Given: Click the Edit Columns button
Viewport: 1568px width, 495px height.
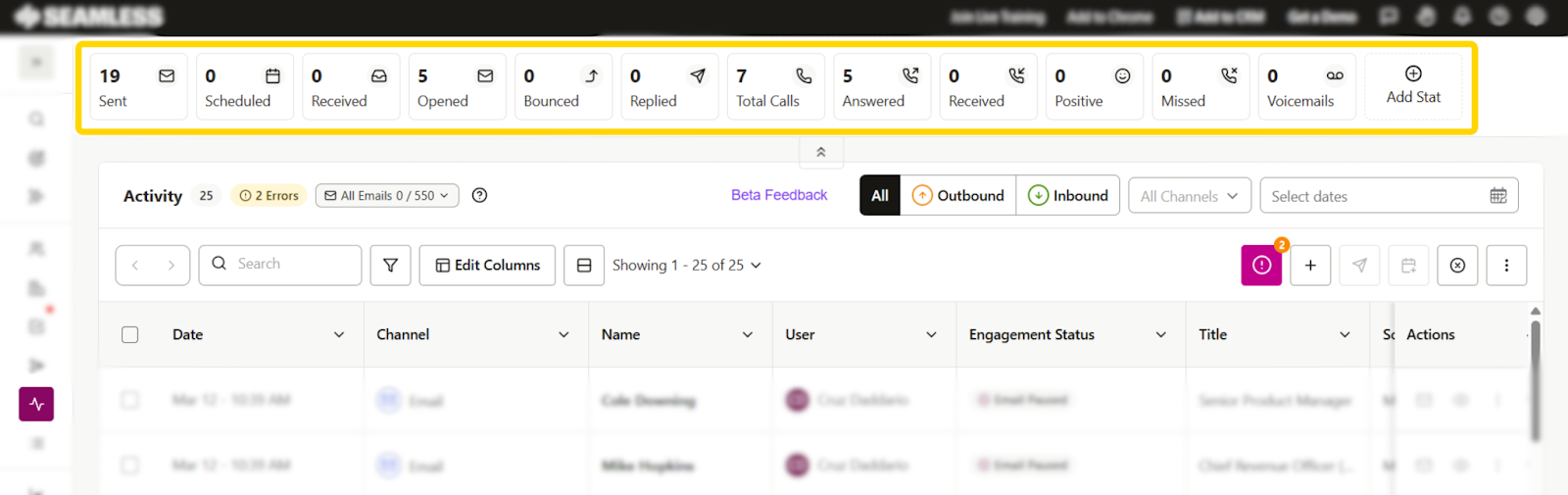Looking at the screenshot, I should click(487, 266).
